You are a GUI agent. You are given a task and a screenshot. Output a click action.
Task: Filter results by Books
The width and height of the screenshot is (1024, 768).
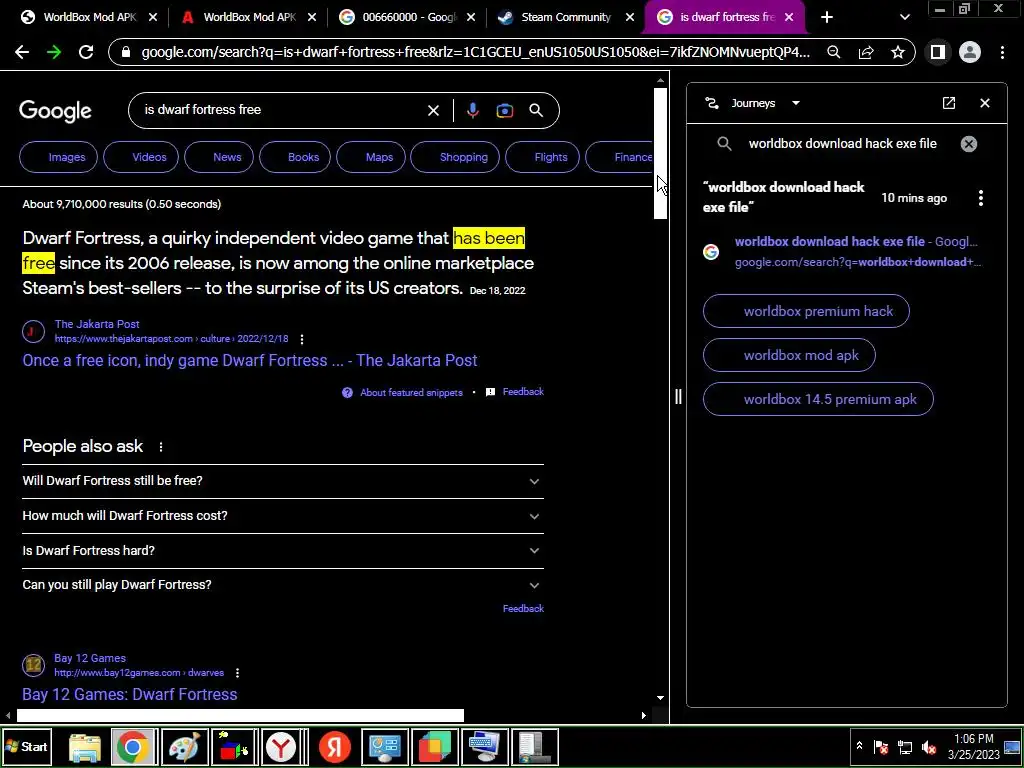click(295, 157)
